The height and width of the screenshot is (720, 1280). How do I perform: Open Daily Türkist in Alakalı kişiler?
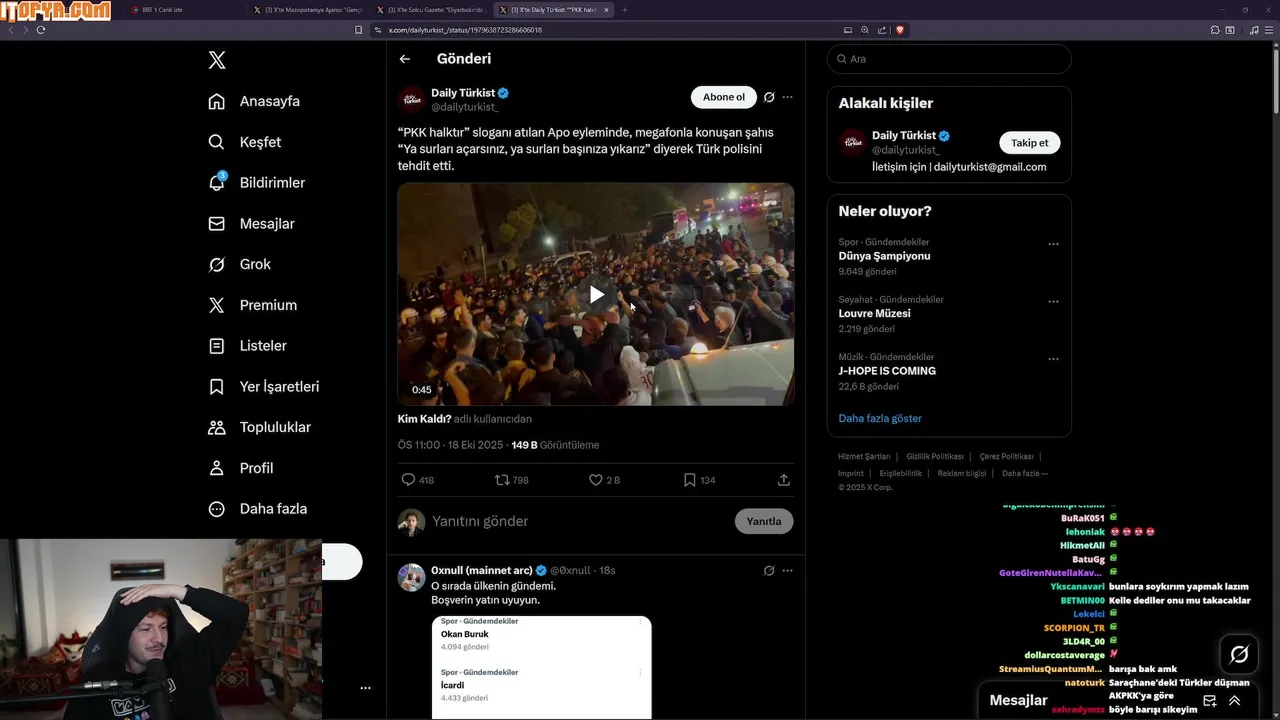(904, 135)
